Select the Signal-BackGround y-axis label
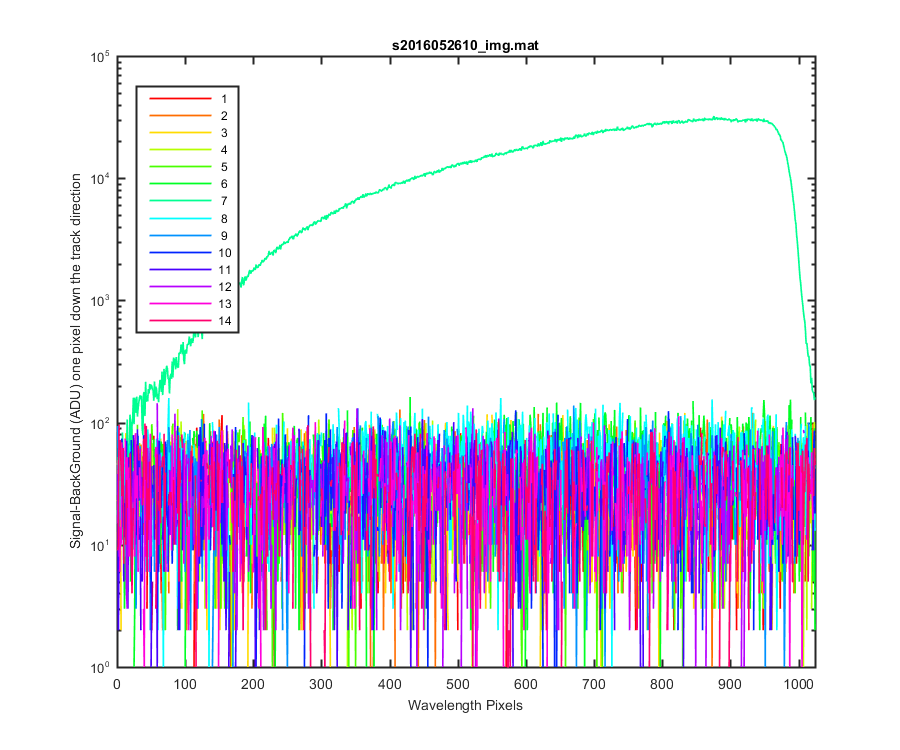 (x=76, y=361)
